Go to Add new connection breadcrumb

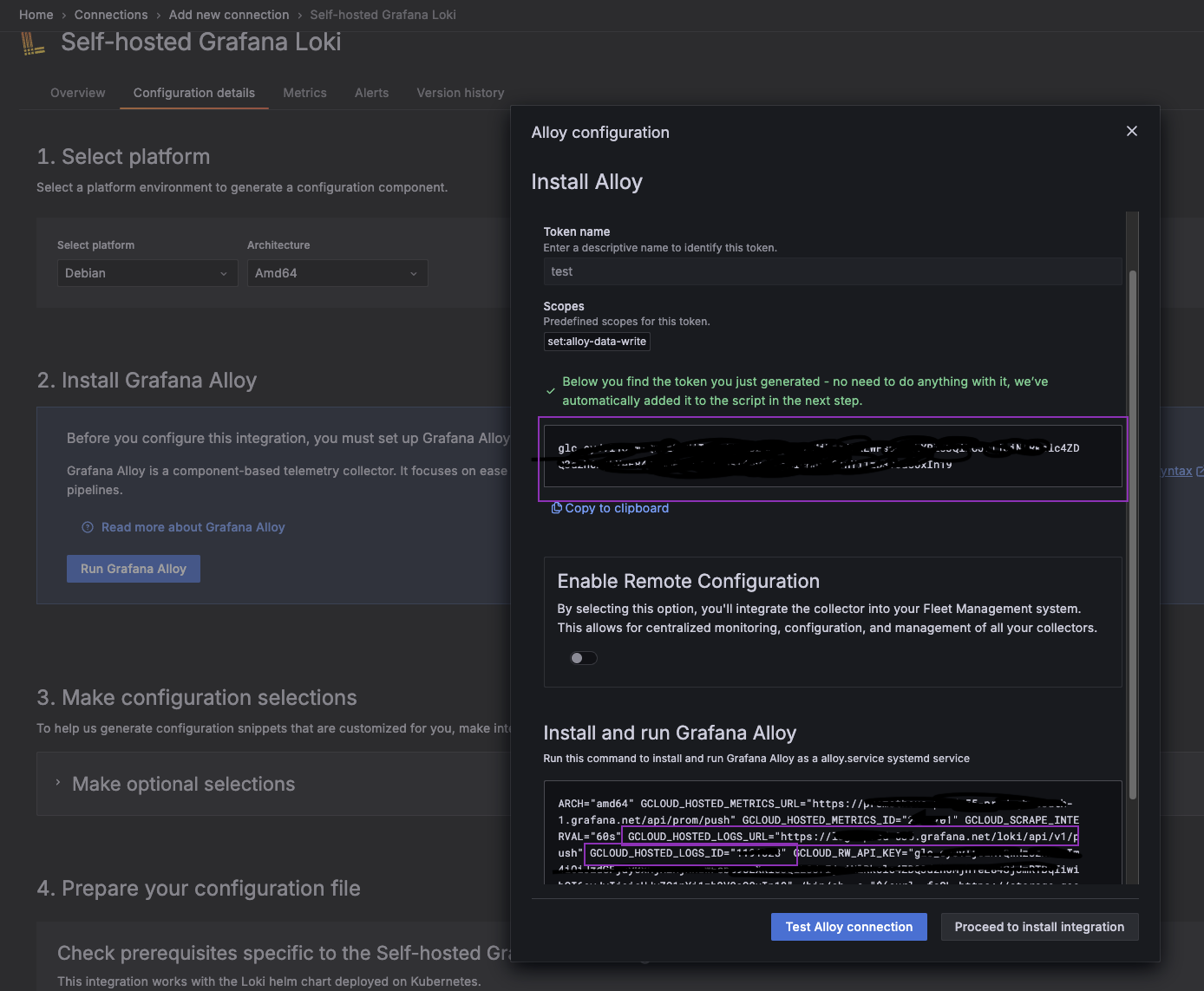pos(229,15)
